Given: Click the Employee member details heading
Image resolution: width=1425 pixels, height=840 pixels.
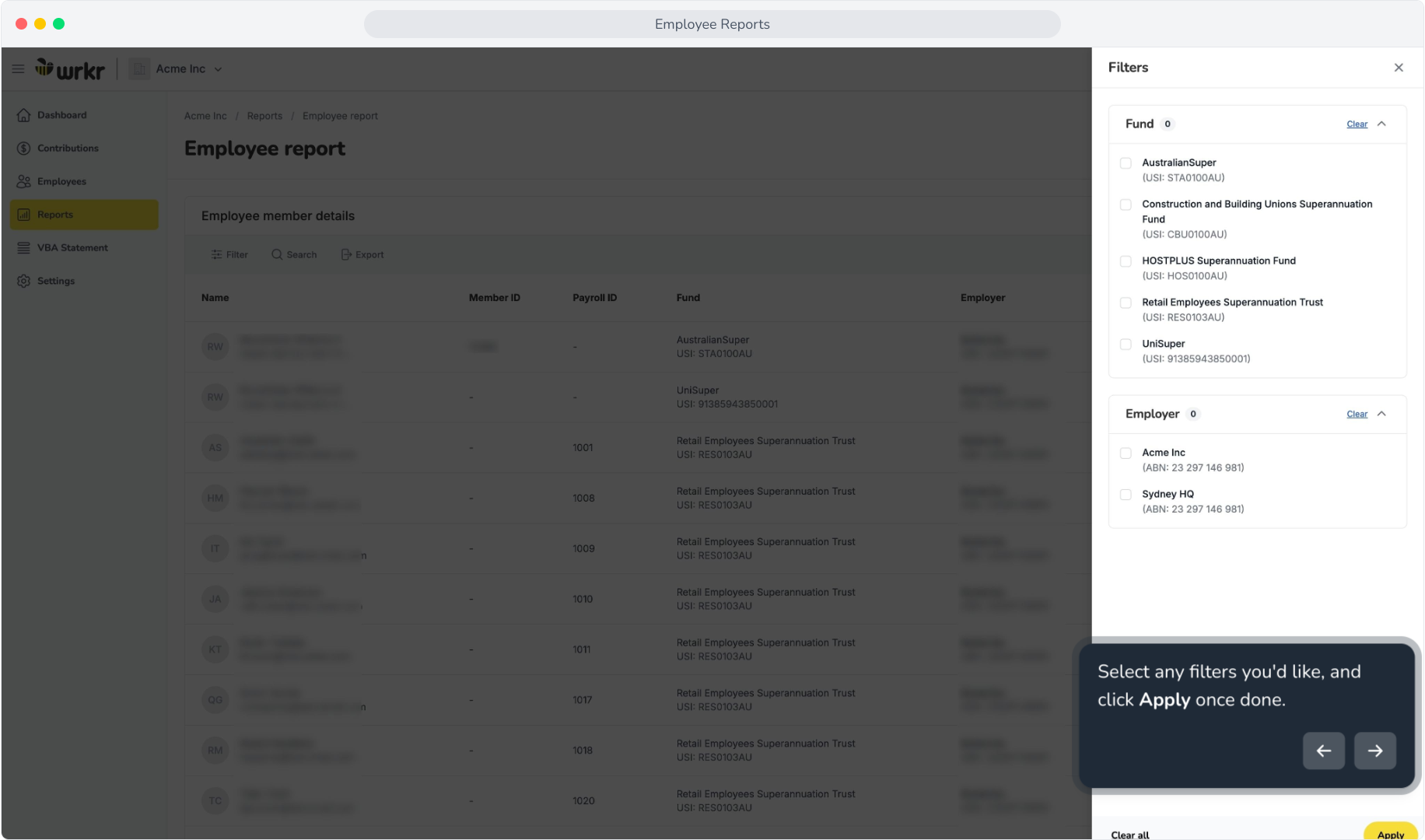Looking at the screenshot, I should [278, 216].
